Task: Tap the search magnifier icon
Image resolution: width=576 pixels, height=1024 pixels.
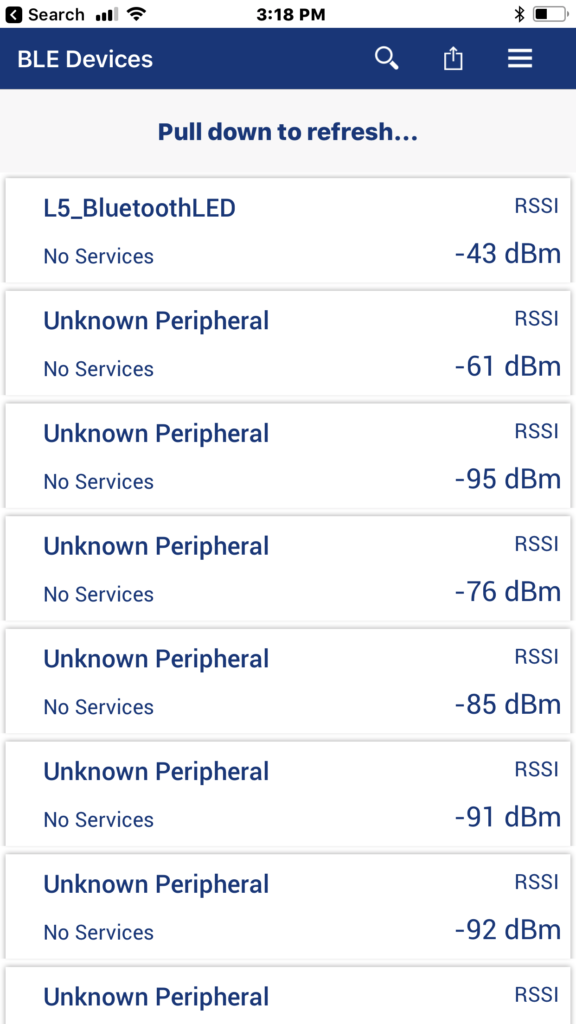Action: pos(387,59)
